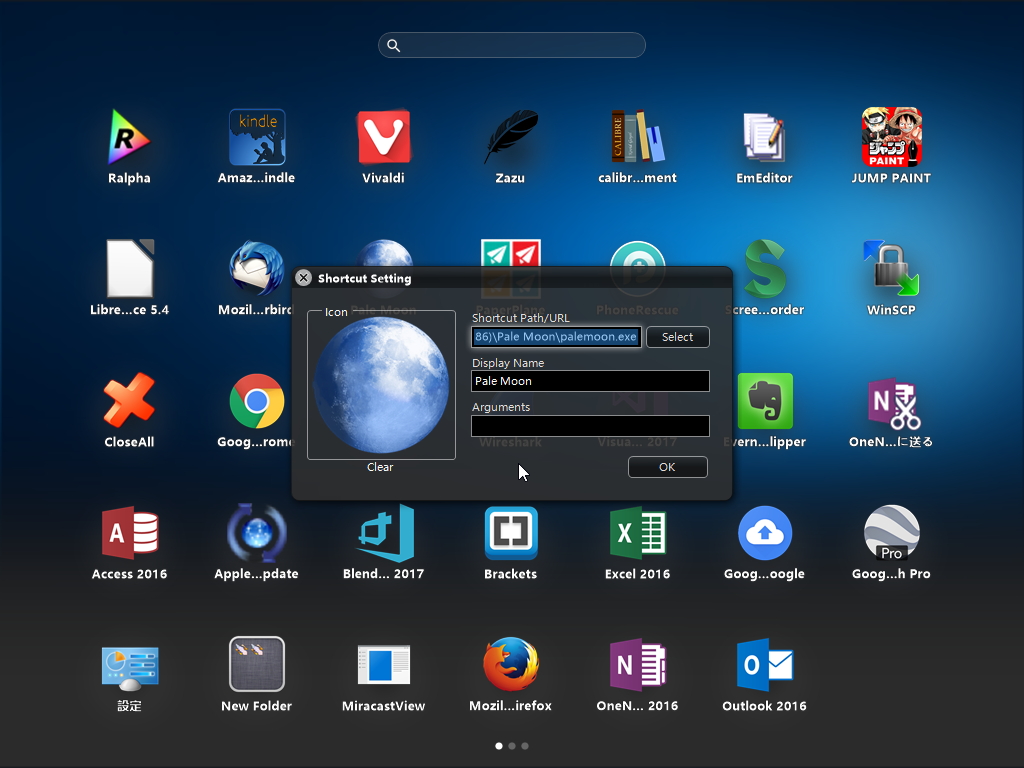Open the OneNote send-to icon with scissors
Image resolution: width=1024 pixels, height=768 pixels.
pyautogui.click(x=893, y=402)
